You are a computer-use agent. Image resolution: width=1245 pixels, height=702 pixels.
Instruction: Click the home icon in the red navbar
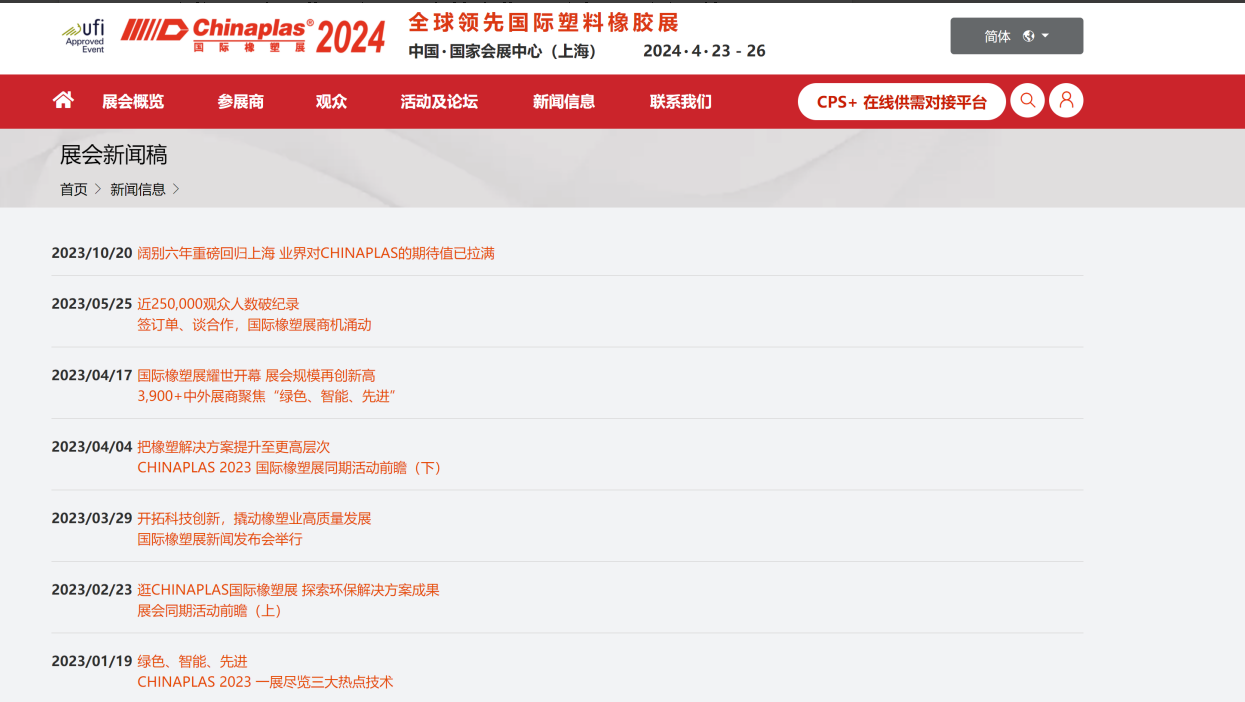click(63, 100)
